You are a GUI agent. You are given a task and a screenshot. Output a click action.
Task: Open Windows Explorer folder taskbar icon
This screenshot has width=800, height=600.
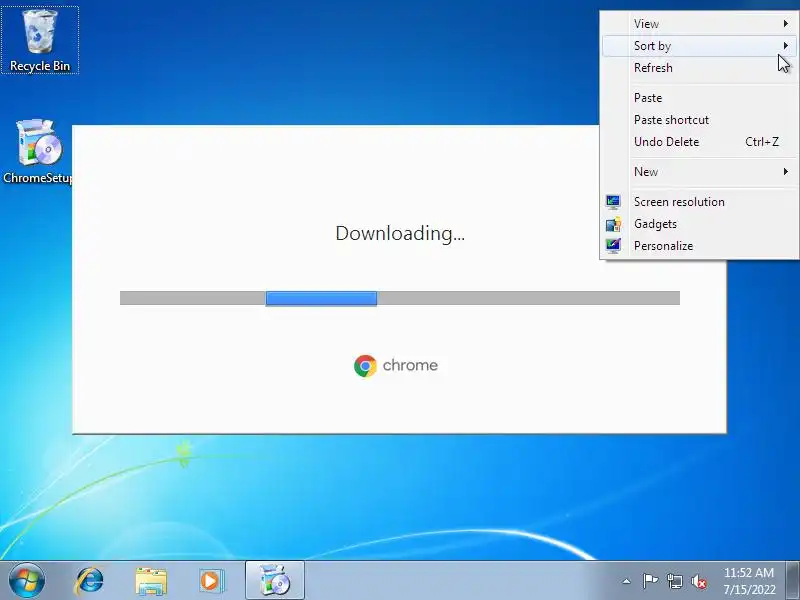pos(151,581)
